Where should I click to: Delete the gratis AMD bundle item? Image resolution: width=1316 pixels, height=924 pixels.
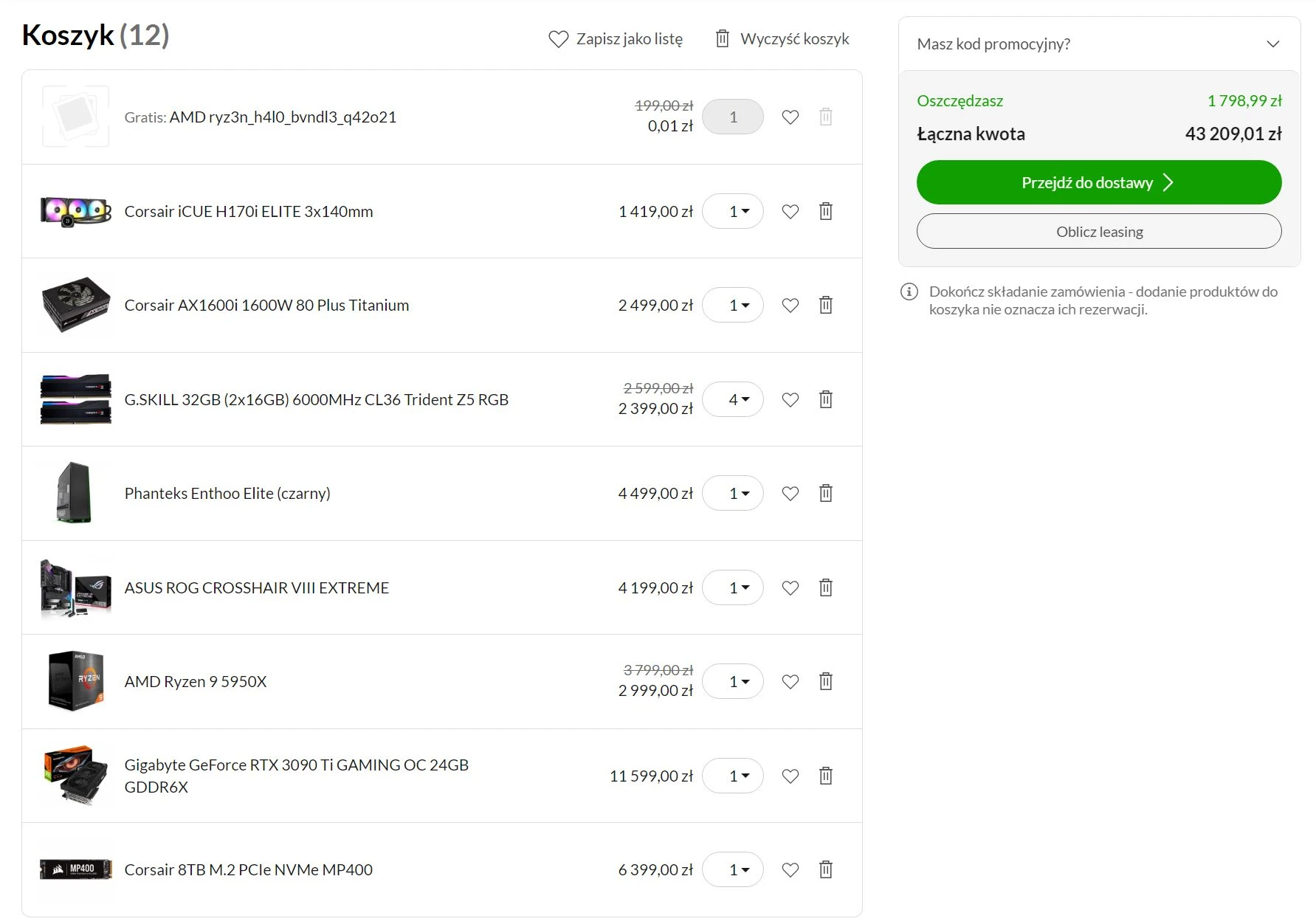[826, 117]
